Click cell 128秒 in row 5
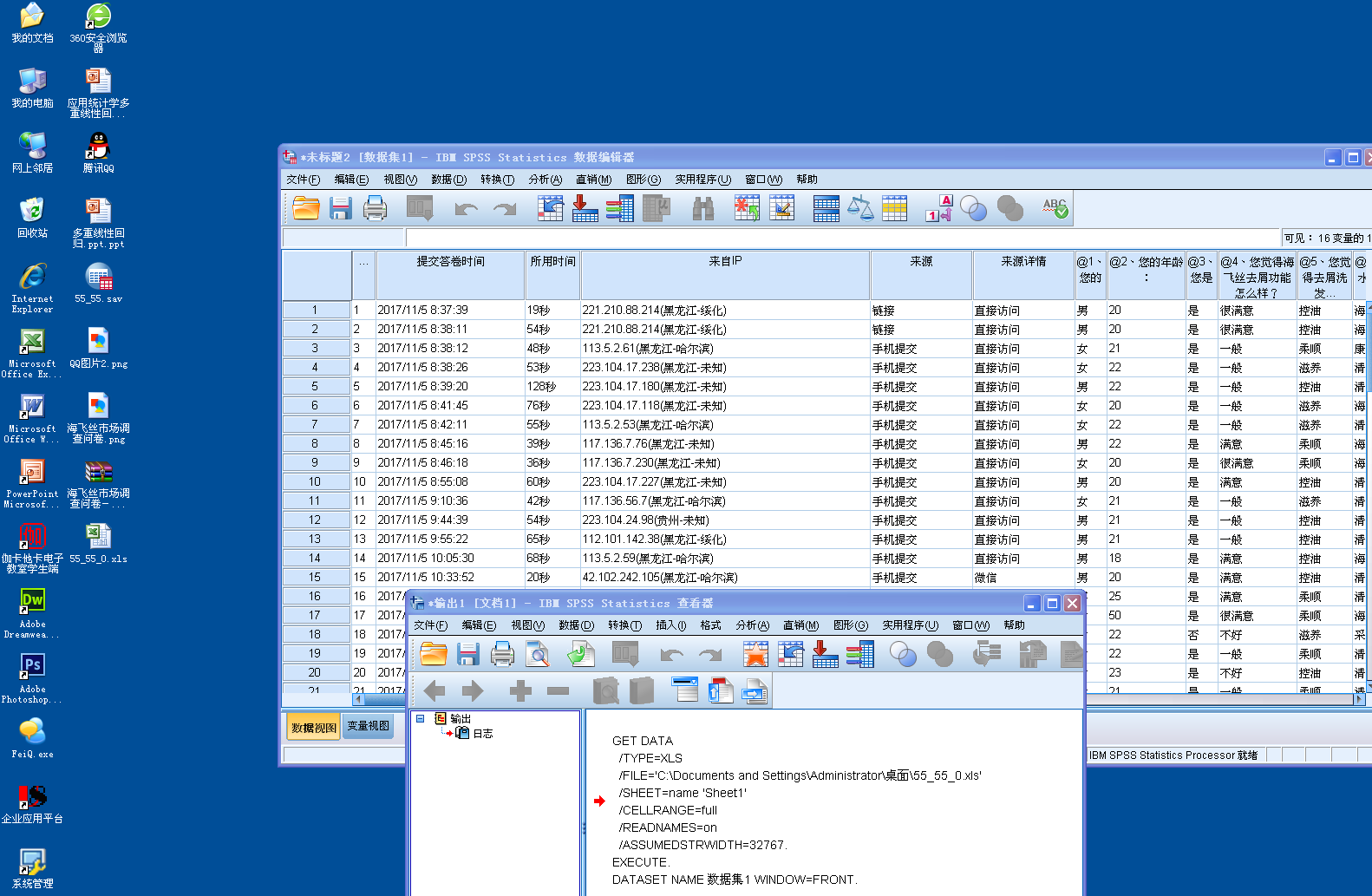 [552, 386]
